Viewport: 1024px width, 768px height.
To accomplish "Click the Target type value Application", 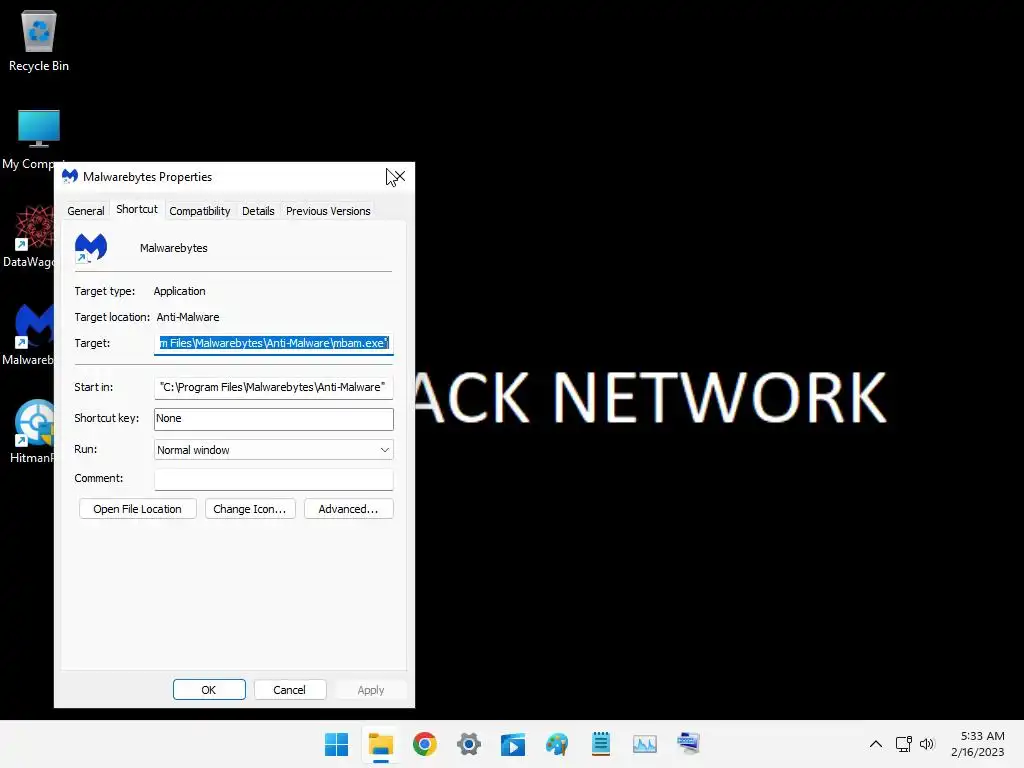I will click(x=180, y=291).
